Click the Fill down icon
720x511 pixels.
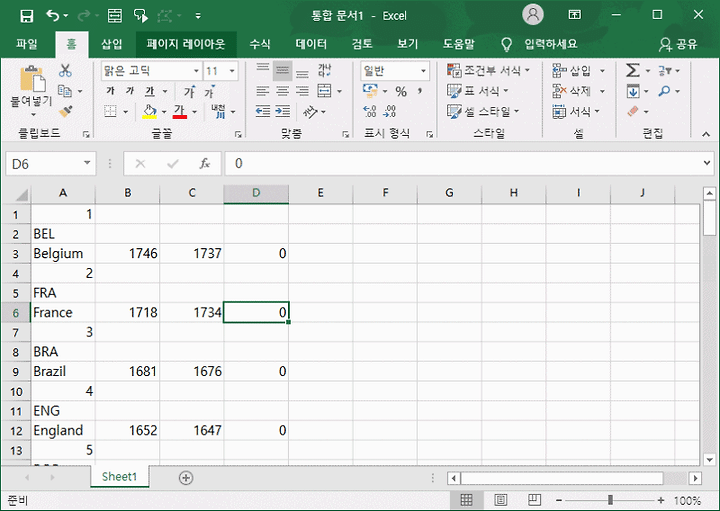[x=633, y=91]
